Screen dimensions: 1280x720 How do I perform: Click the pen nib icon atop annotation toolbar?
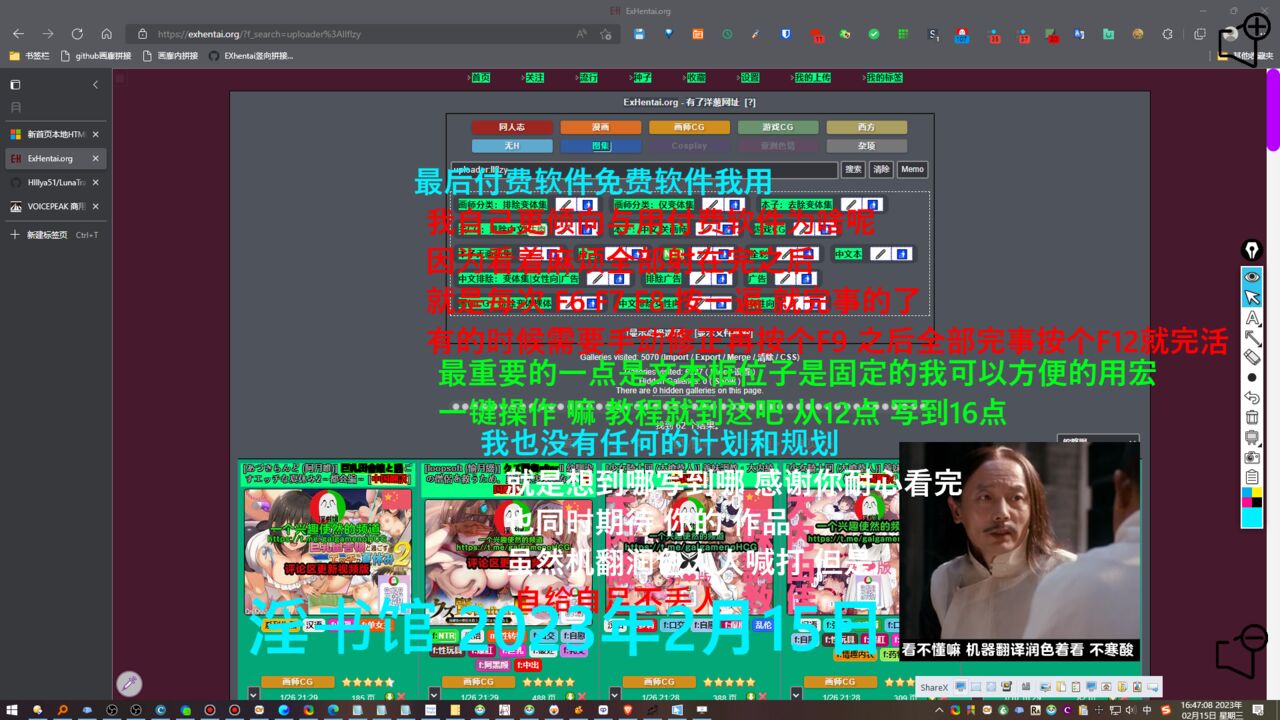point(1252,250)
